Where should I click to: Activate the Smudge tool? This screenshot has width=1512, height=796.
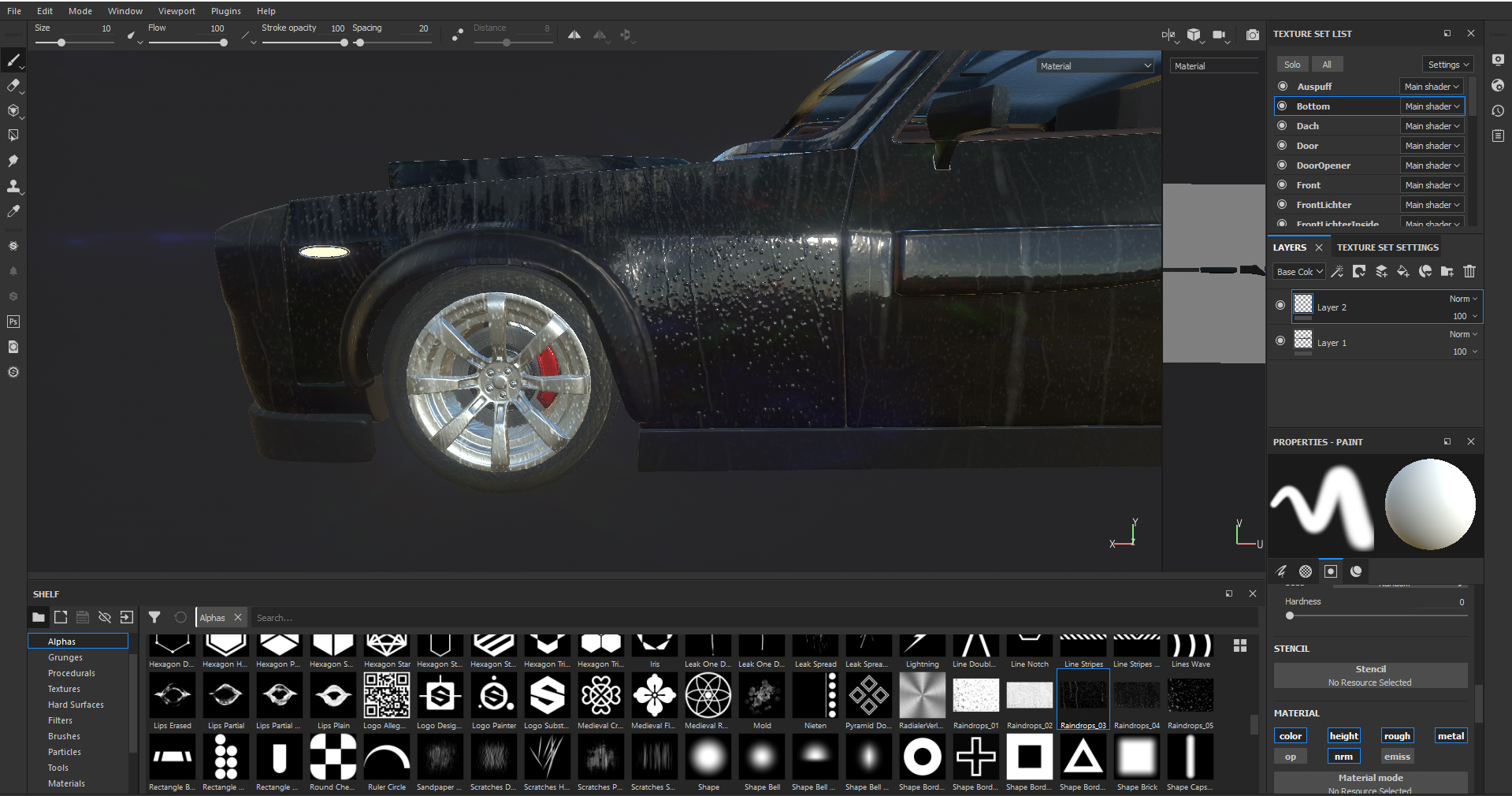[13, 161]
